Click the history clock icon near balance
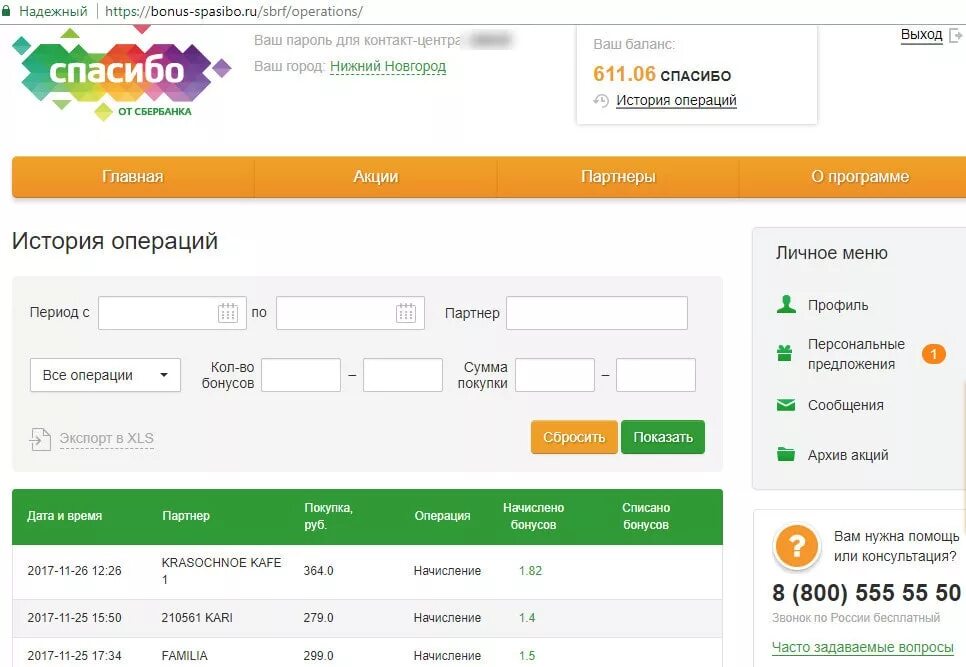The image size is (966, 667). pos(601,100)
